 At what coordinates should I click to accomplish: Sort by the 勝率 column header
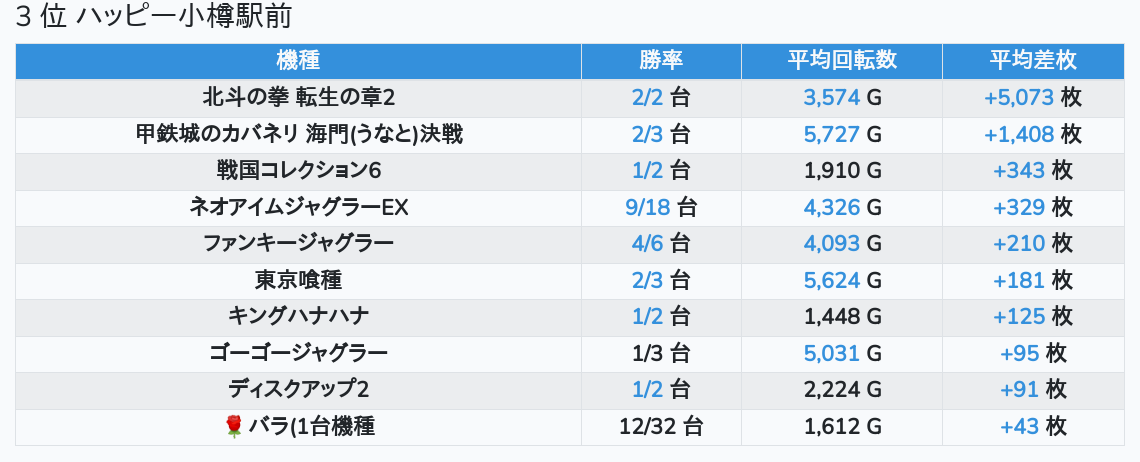[662, 61]
